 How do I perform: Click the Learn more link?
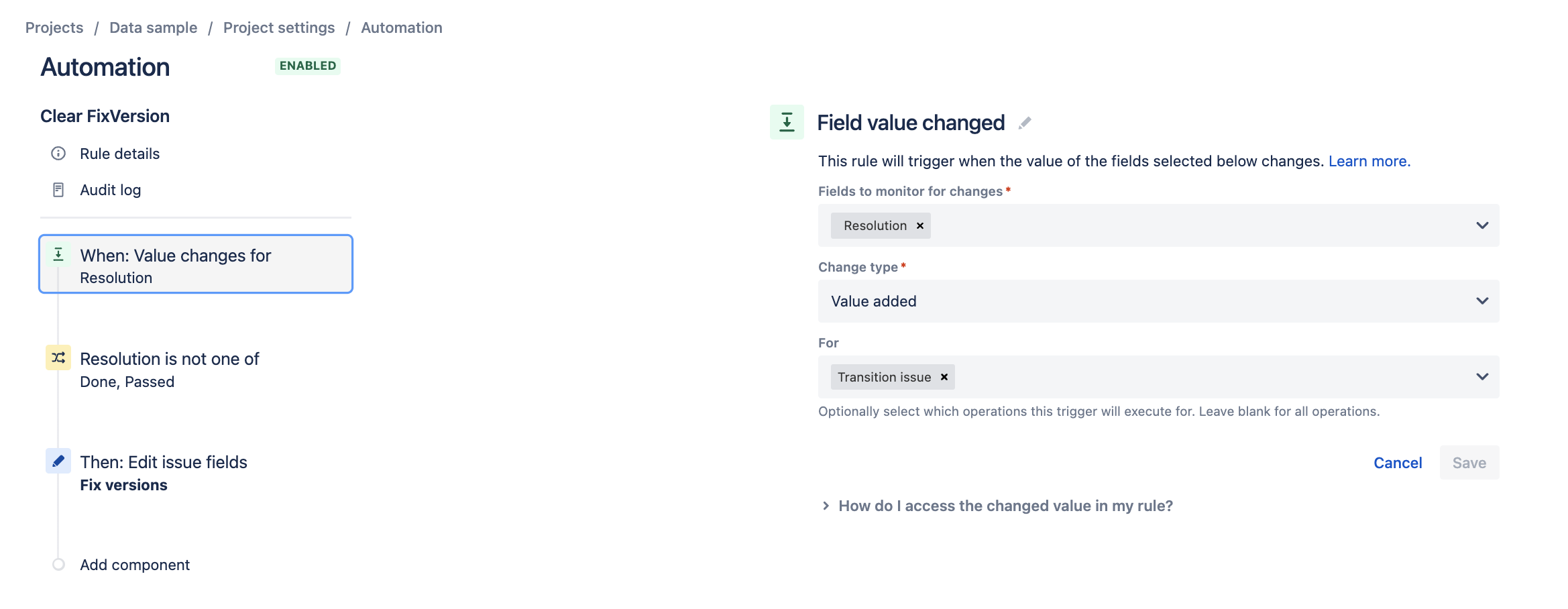click(x=1368, y=161)
